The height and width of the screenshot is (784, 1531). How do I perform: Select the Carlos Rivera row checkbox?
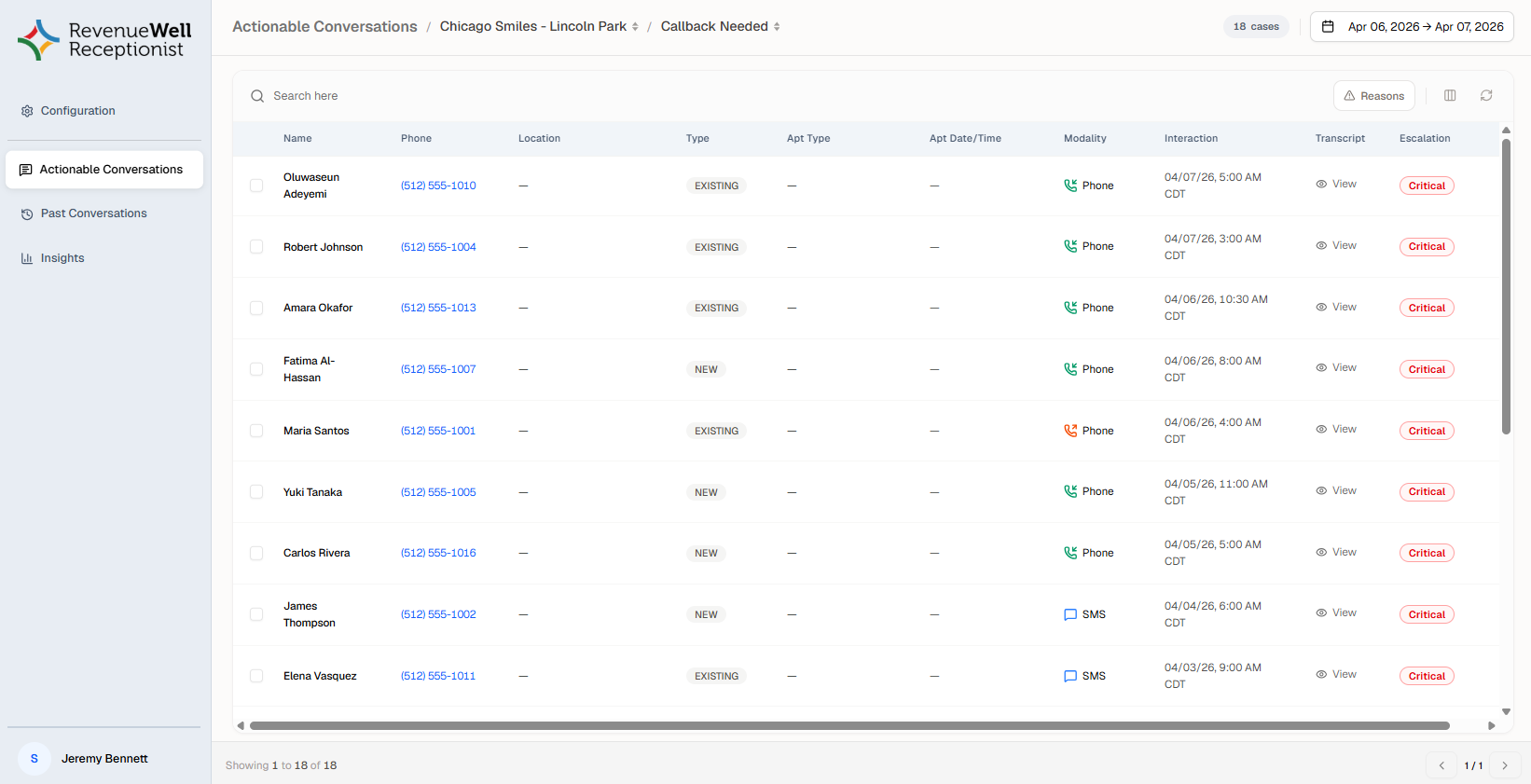(256, 553)
